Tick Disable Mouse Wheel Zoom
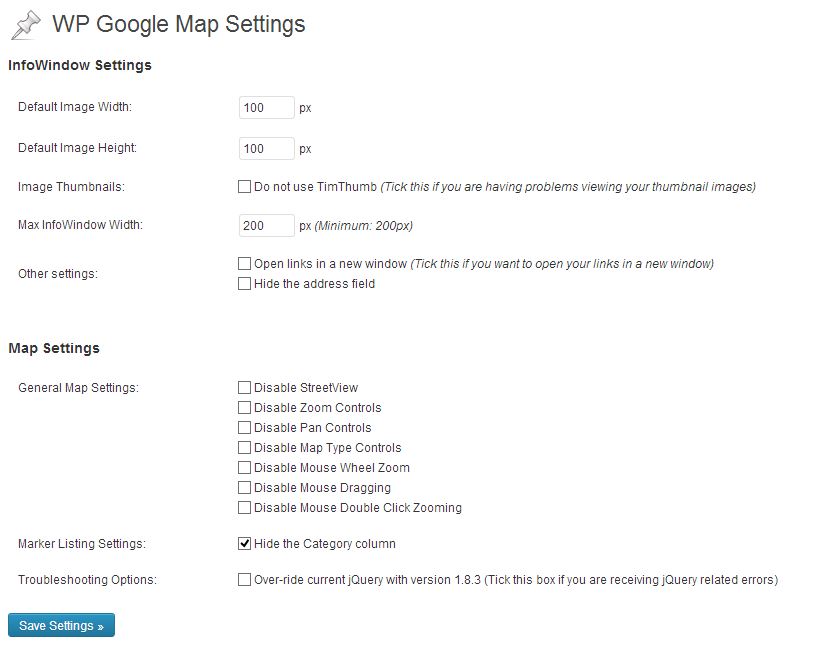The height and width of the screenshot is (649, 813). (244, 468)
